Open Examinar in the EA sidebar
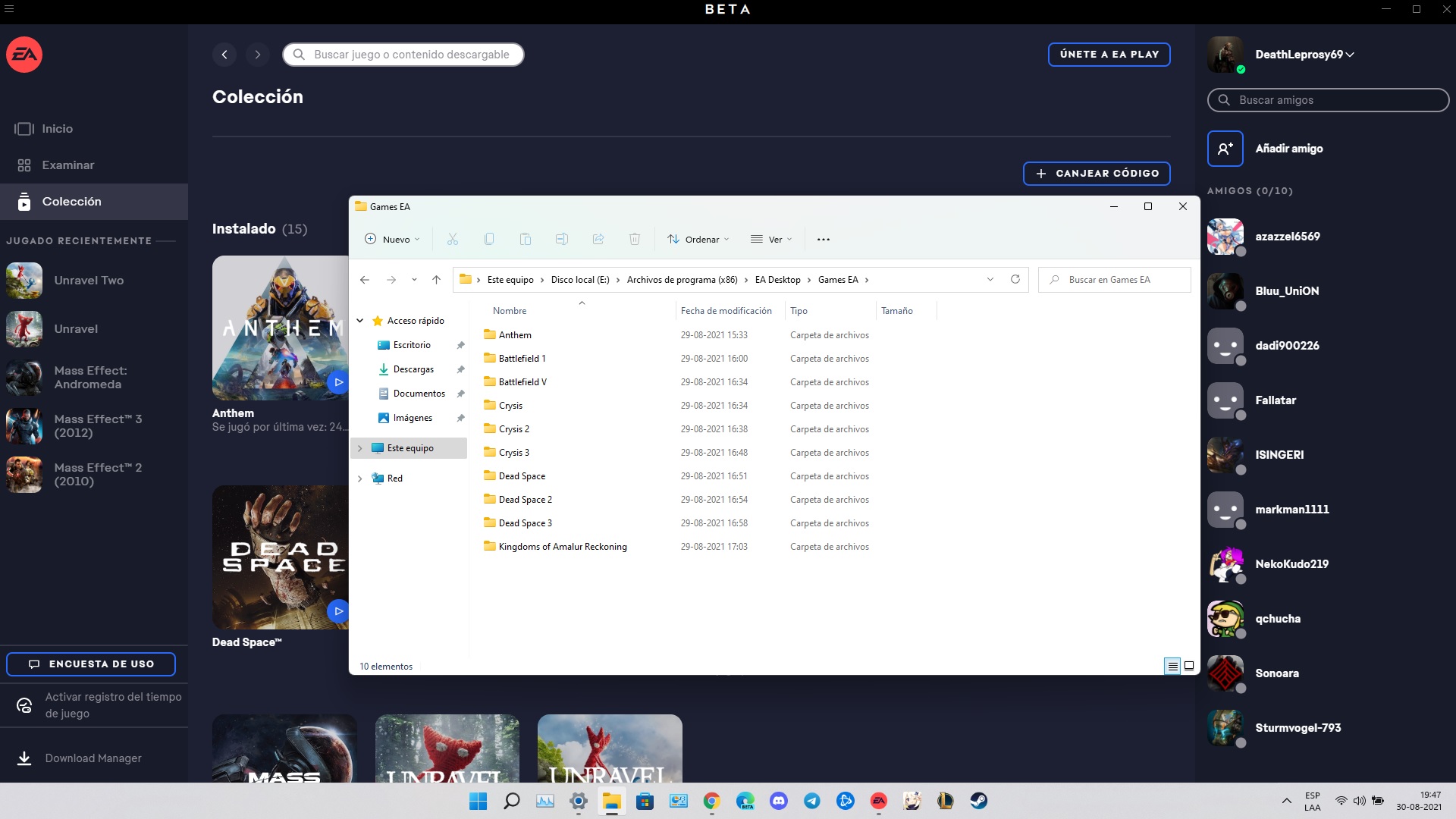The width and height of the screenshot is (1456, 819). pos(94,165)
